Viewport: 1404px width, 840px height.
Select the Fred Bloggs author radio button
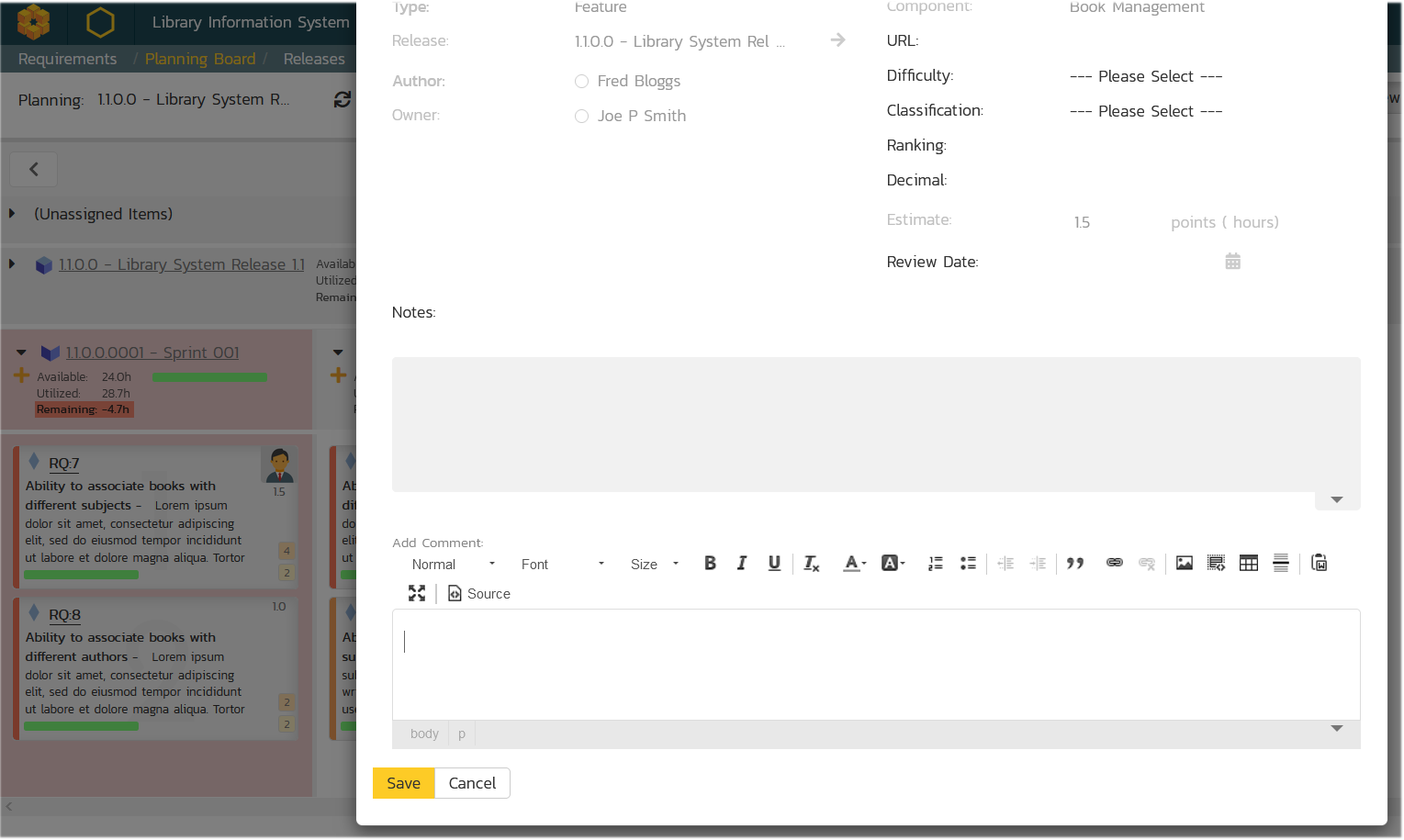click(x=581, y=82)
